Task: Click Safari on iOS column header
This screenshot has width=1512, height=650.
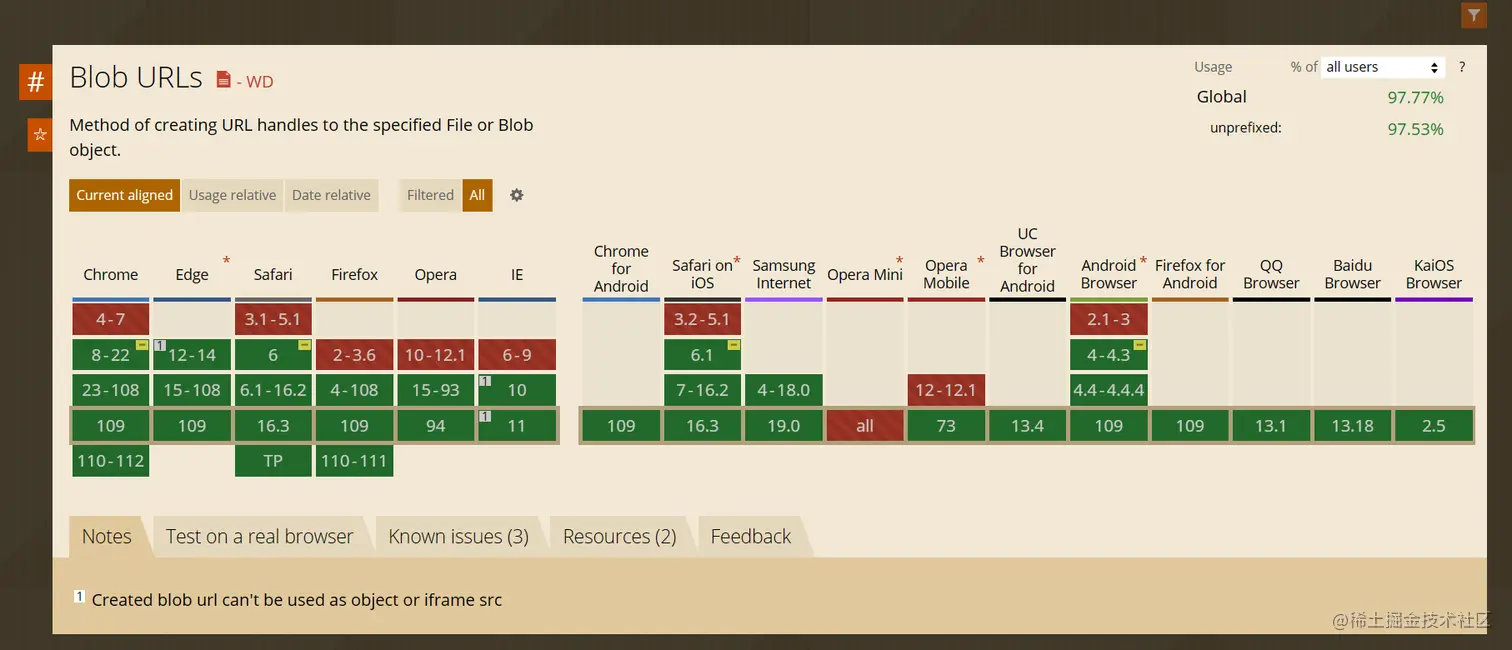Action: [x=702, y=274]
